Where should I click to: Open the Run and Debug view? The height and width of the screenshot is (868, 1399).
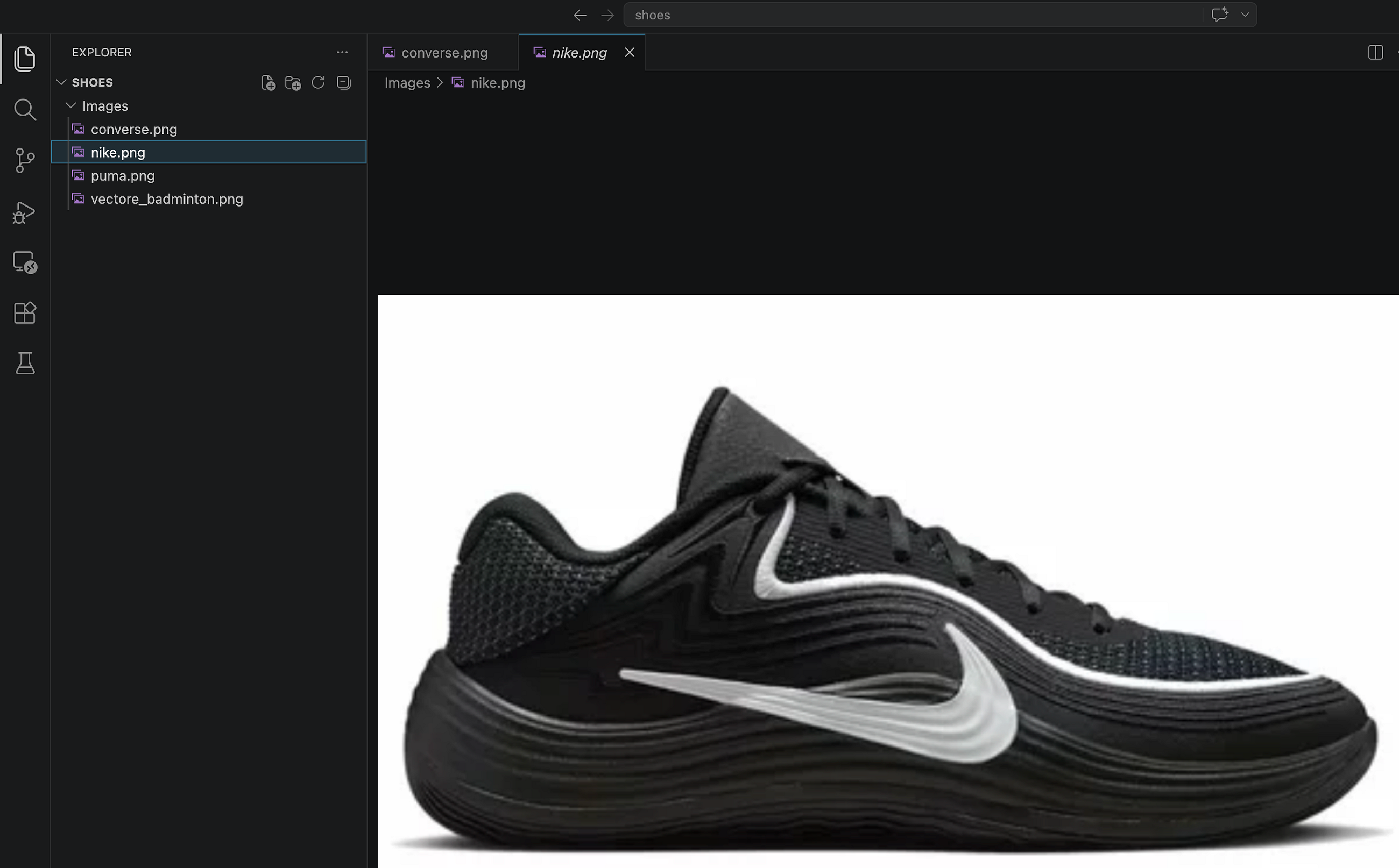[x=25, y=212]
